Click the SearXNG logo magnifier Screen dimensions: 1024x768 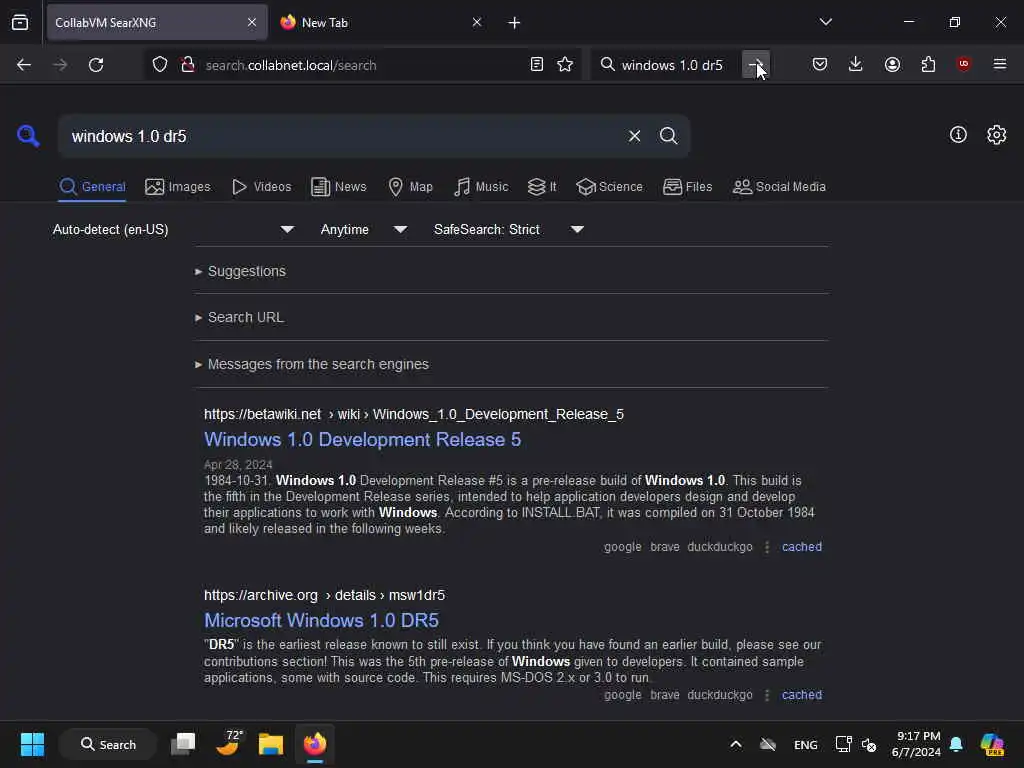coord(28,136)
